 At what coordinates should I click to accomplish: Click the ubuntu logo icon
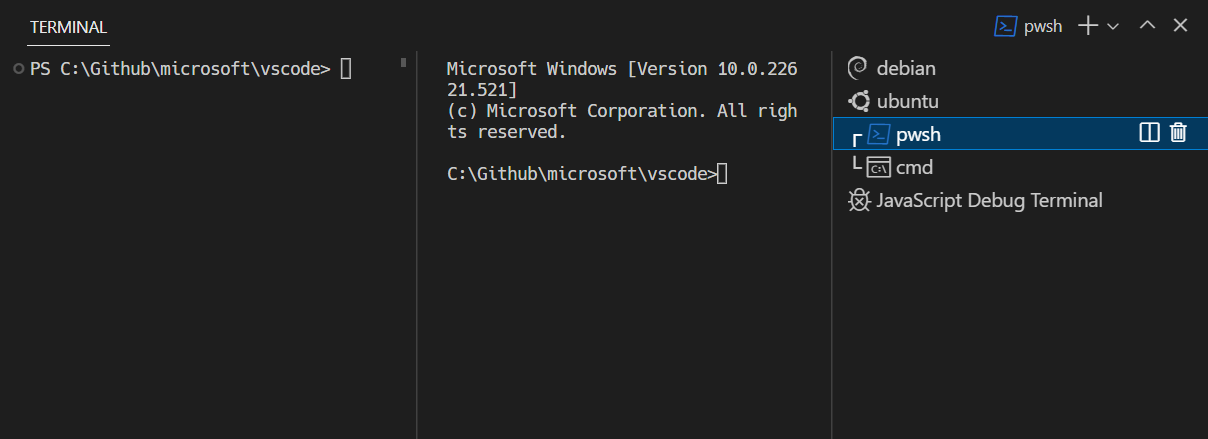pos(858,101)
